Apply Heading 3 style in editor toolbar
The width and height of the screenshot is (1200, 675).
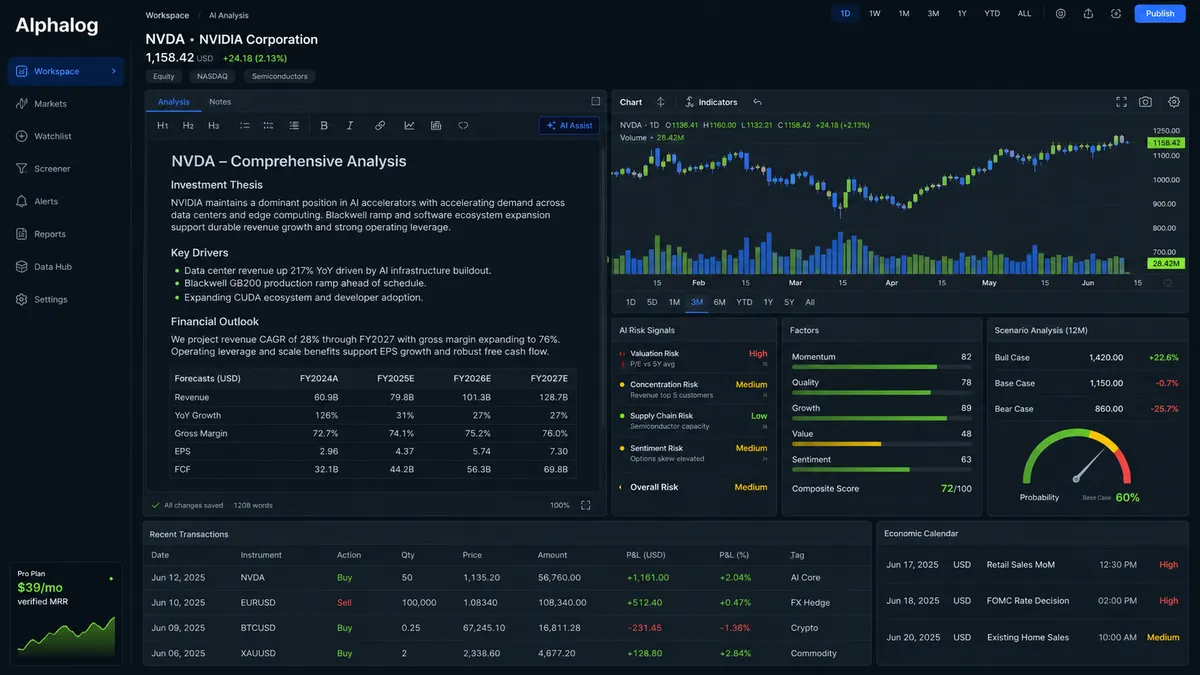(x=213, y=126)
